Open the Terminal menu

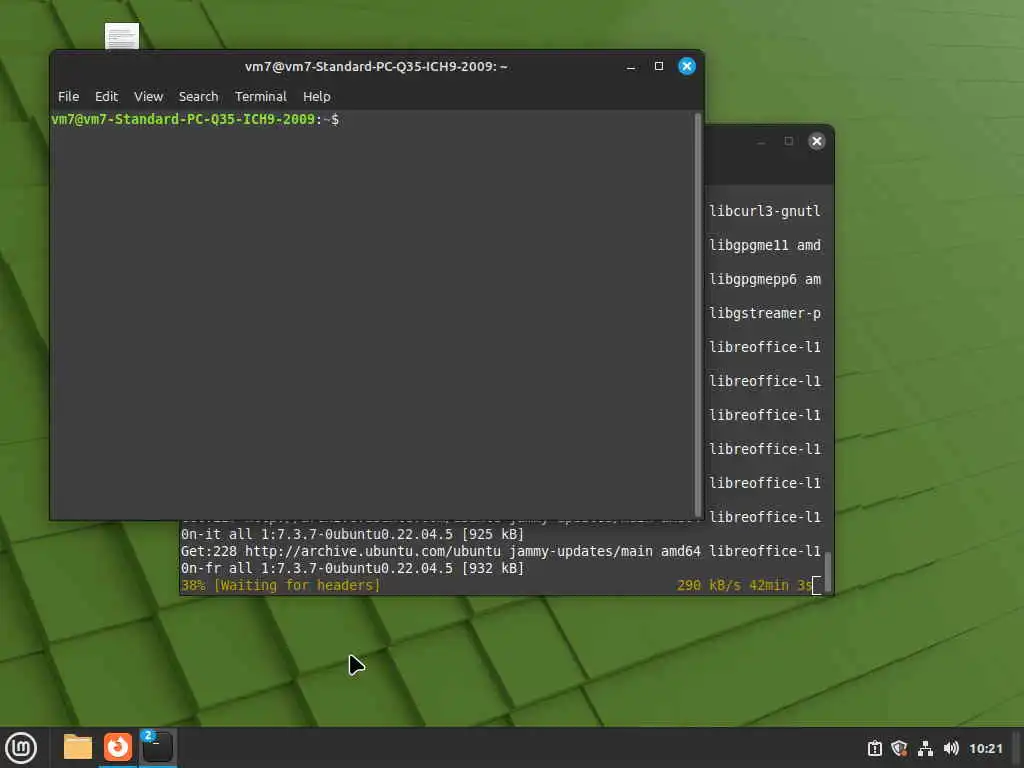click(261, 97)
